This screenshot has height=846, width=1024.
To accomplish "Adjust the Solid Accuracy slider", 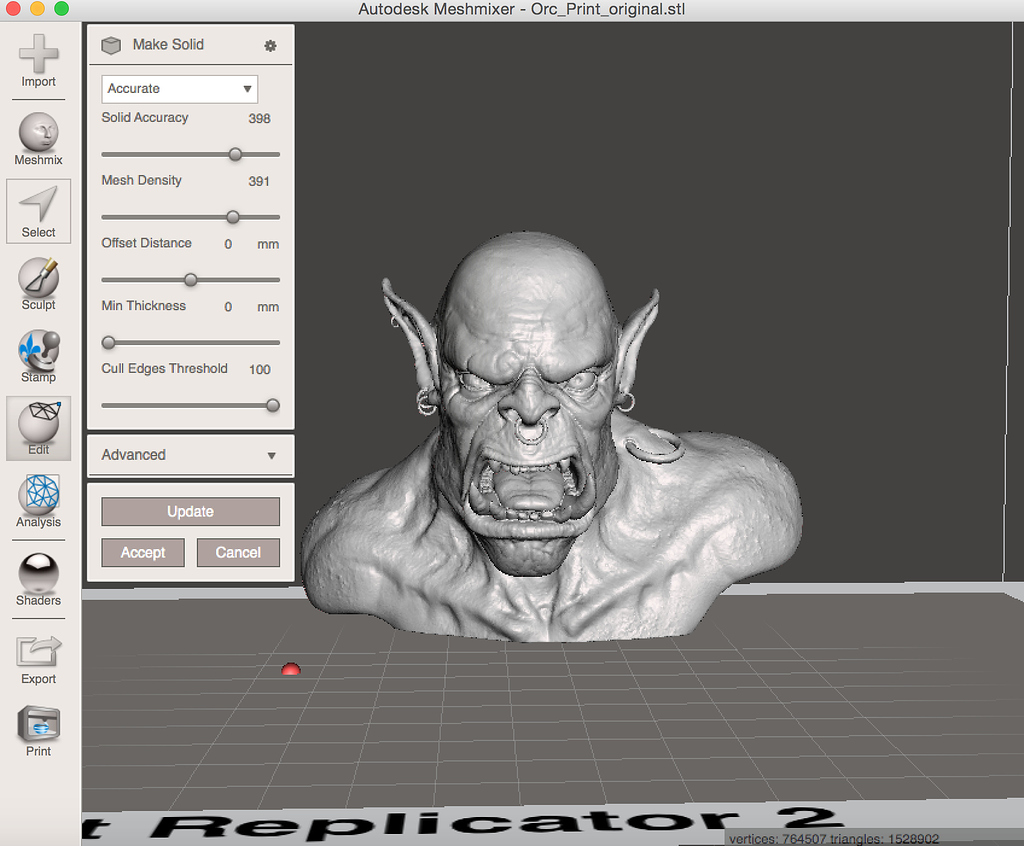I will pos(235,154).
